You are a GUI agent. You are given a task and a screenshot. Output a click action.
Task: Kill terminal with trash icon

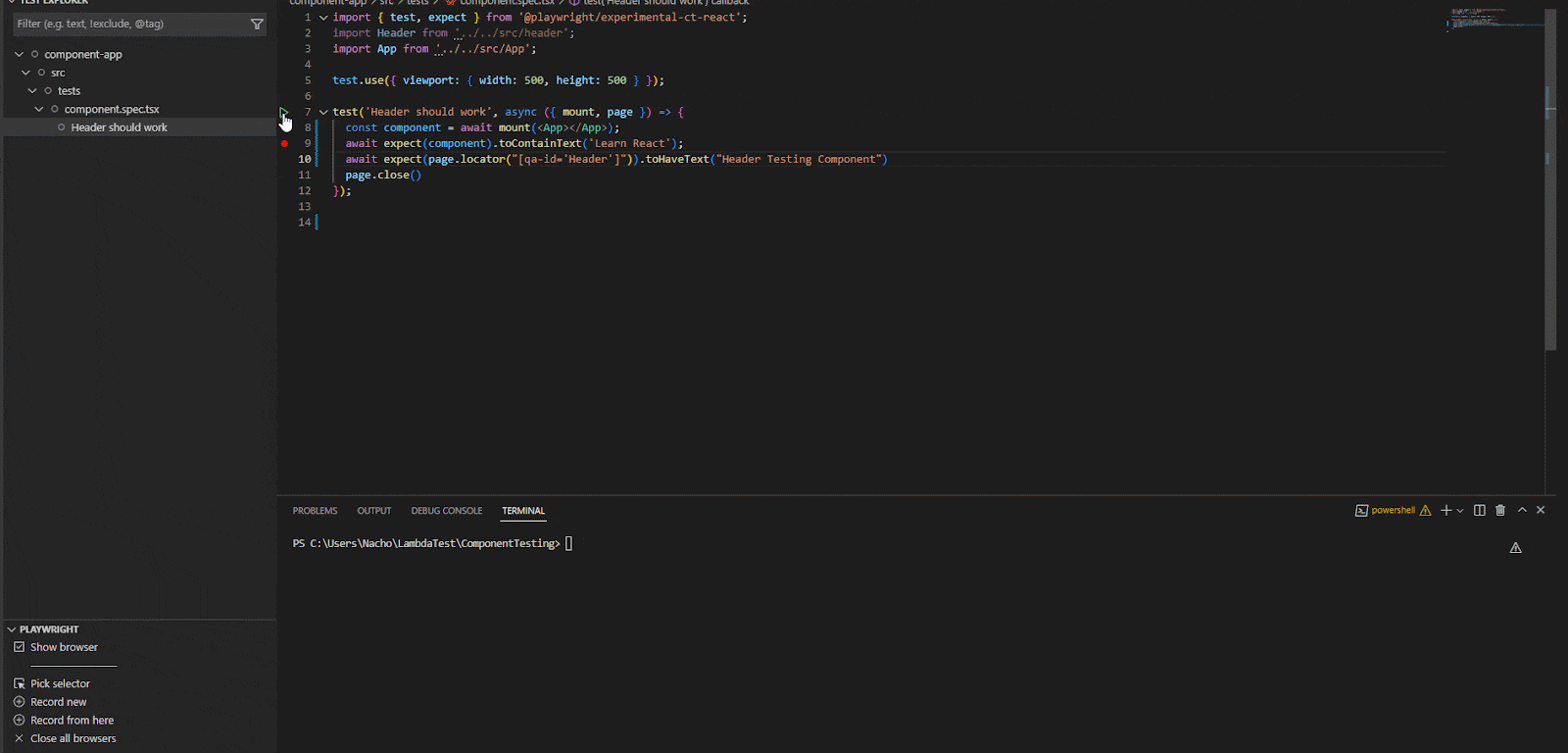tap(1500, 511)
